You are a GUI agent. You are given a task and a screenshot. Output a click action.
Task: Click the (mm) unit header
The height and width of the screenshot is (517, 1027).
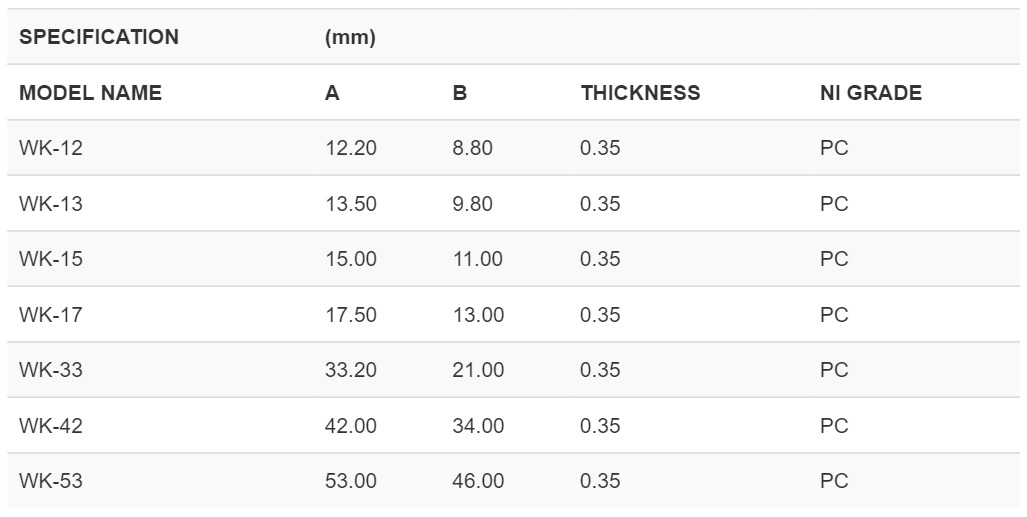pos(350,38)
